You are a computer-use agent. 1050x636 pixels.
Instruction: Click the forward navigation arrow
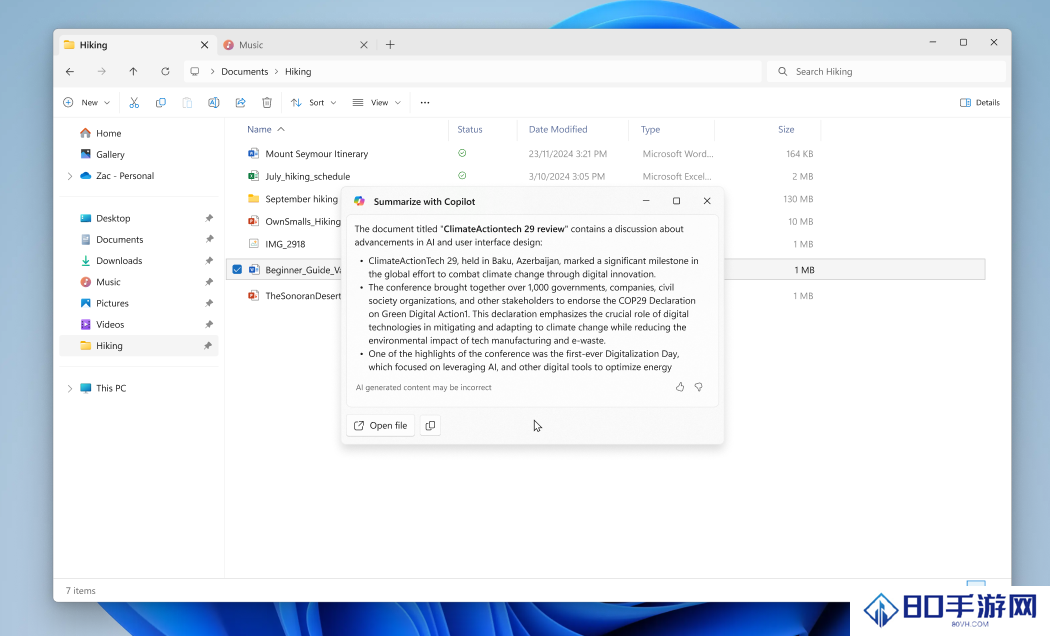click(x=102, y=72)
